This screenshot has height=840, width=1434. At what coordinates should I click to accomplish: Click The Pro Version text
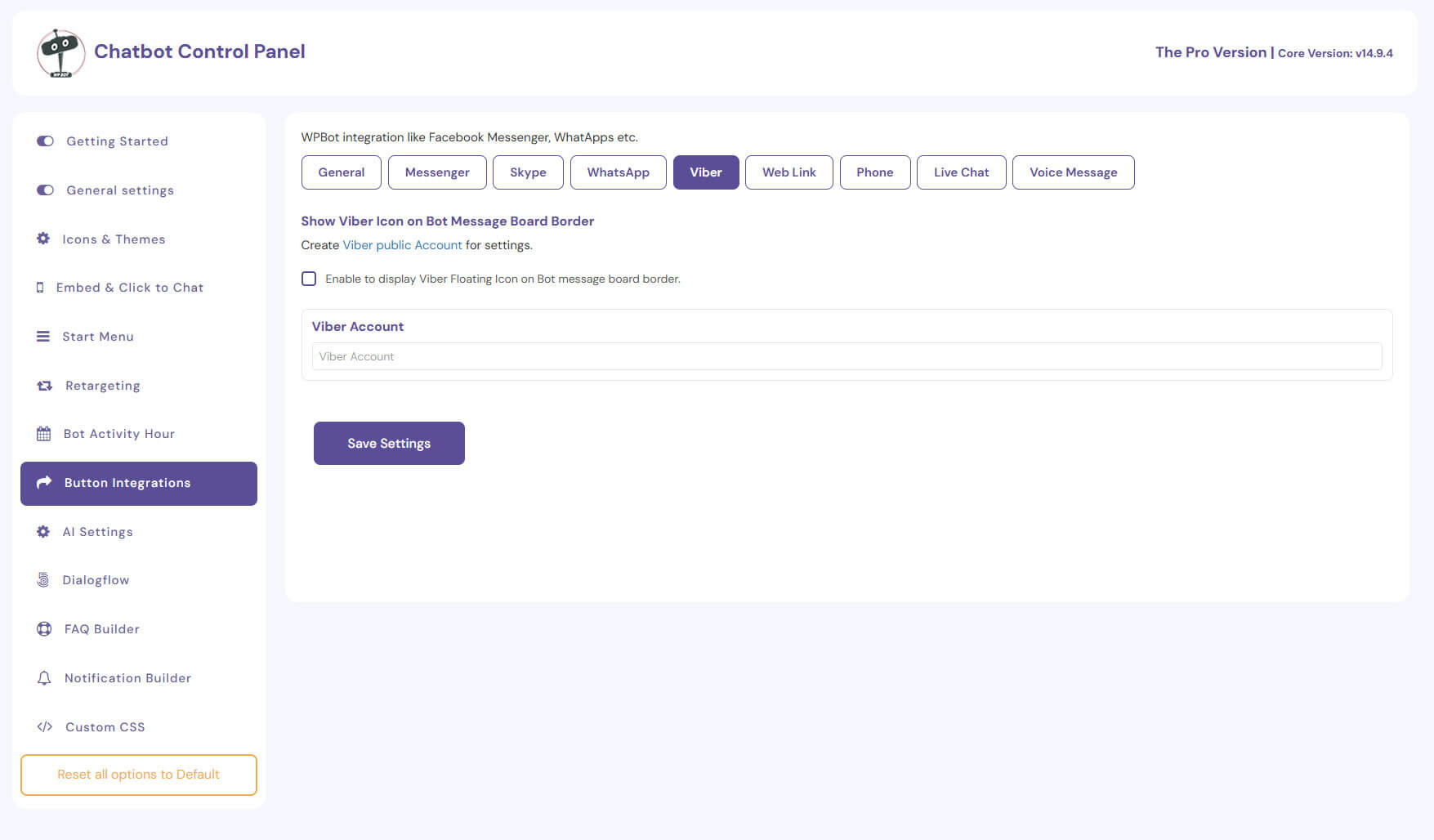[1211, 52]
